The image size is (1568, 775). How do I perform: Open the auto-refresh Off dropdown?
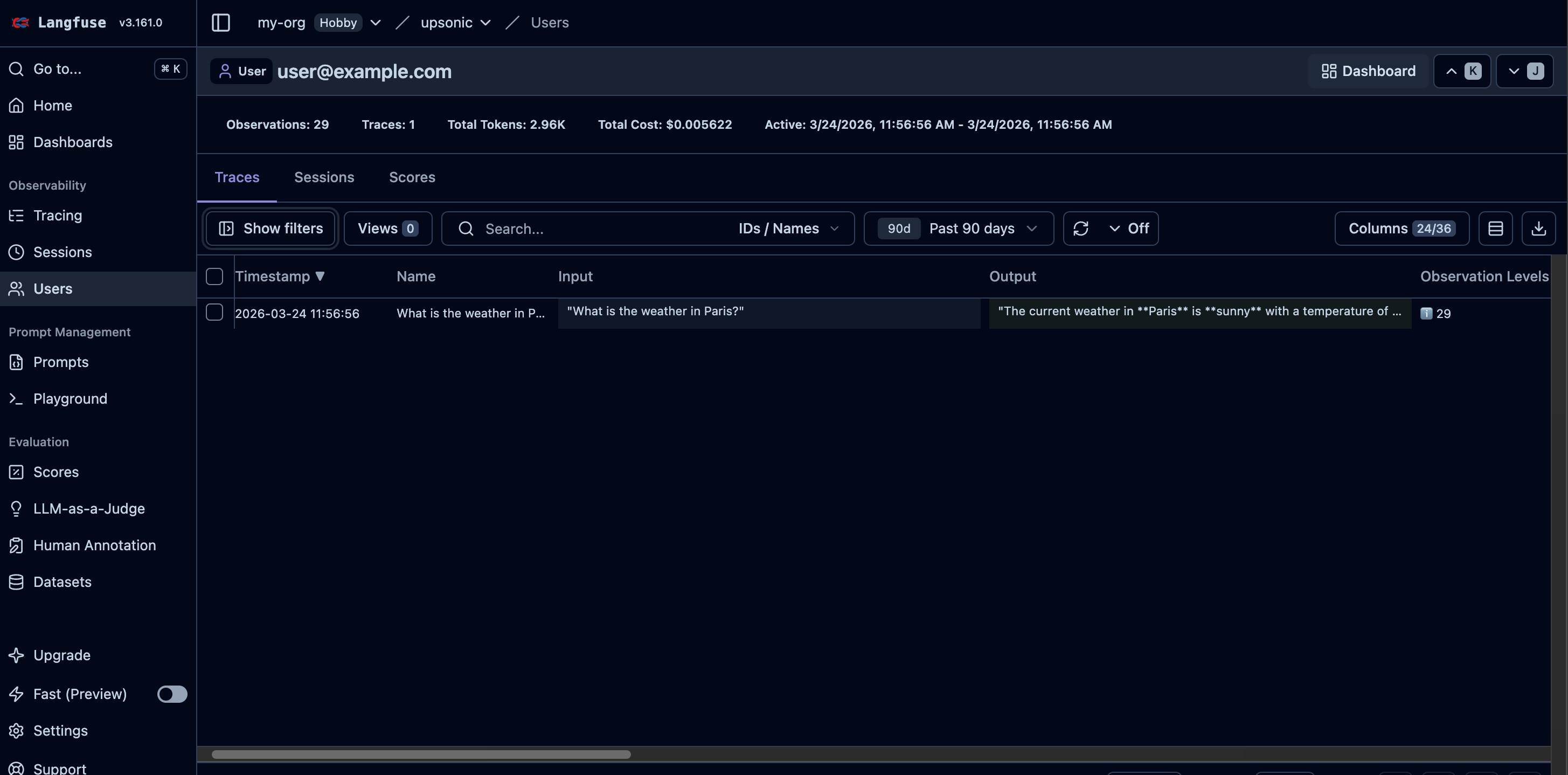pyautogui.click(x=1130, y=229)
